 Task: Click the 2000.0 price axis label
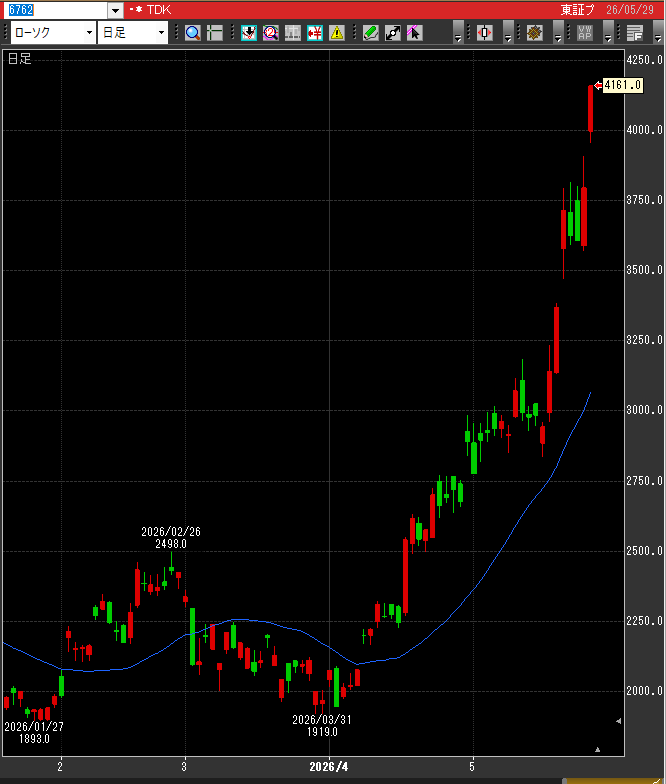(644, 691)
